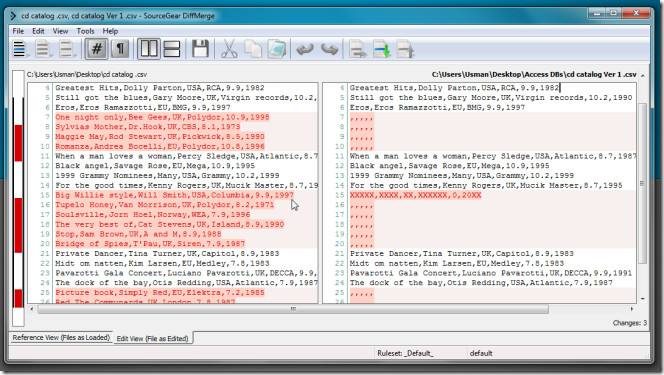Click left line 'The very best of,Cat Stevens'

tap(170, 224)
